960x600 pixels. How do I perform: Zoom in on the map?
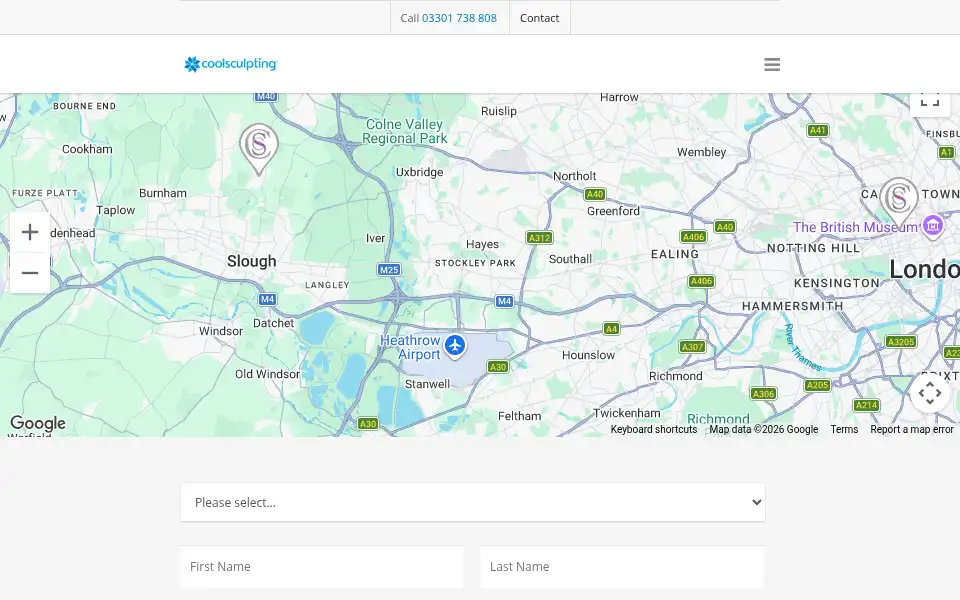tap(30, 232)
